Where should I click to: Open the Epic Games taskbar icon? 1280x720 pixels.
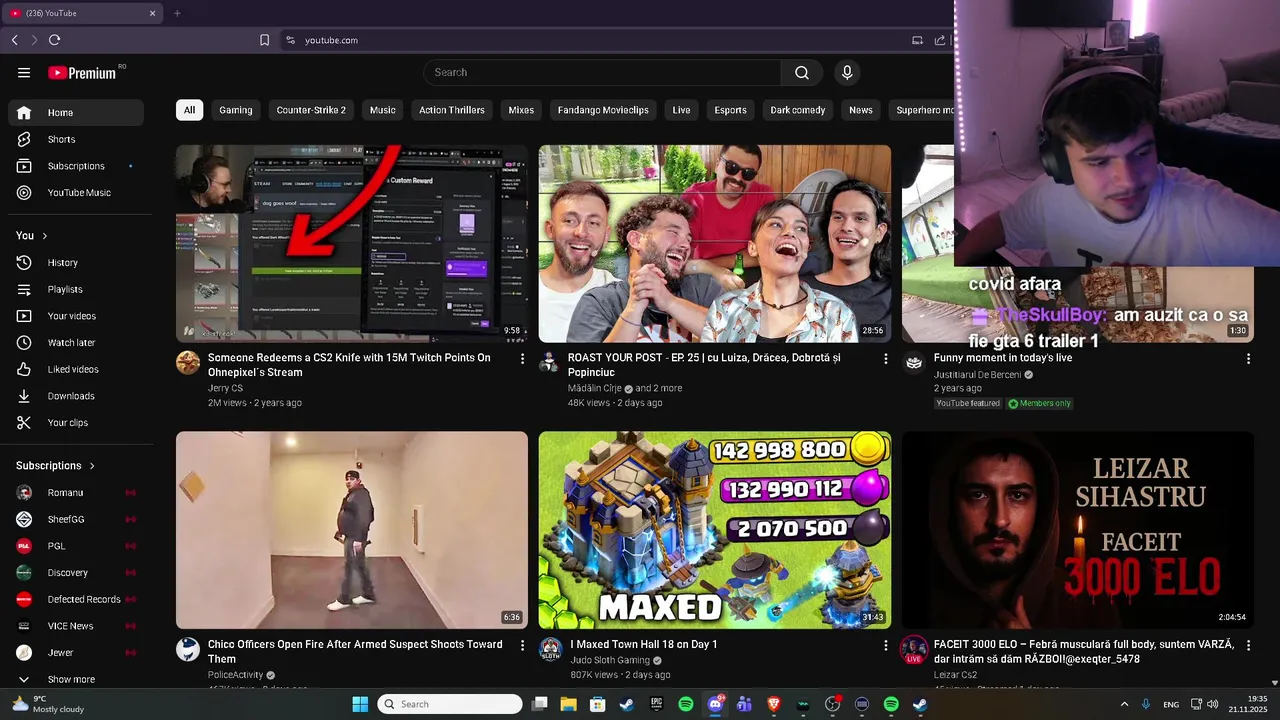click(656, 704)
